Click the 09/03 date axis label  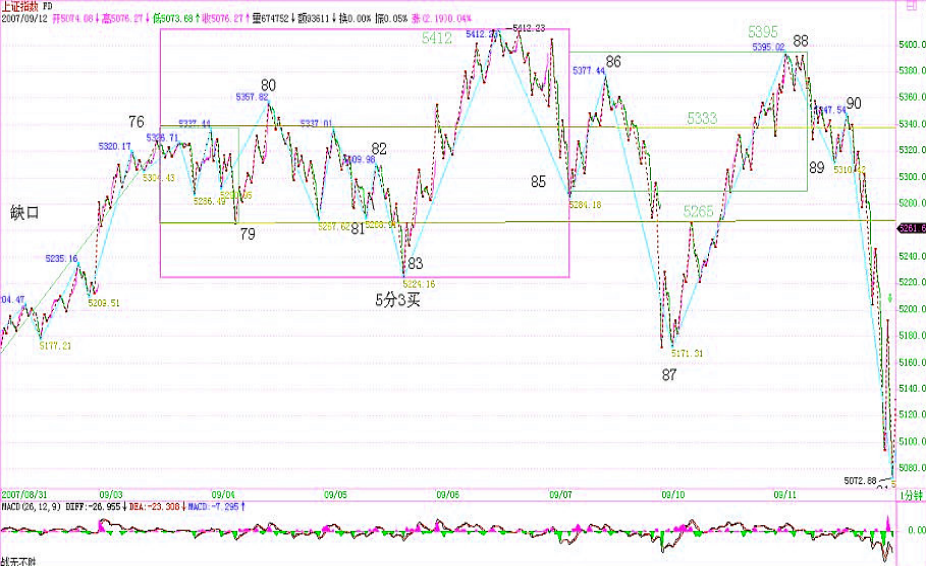tap(110, 495)
